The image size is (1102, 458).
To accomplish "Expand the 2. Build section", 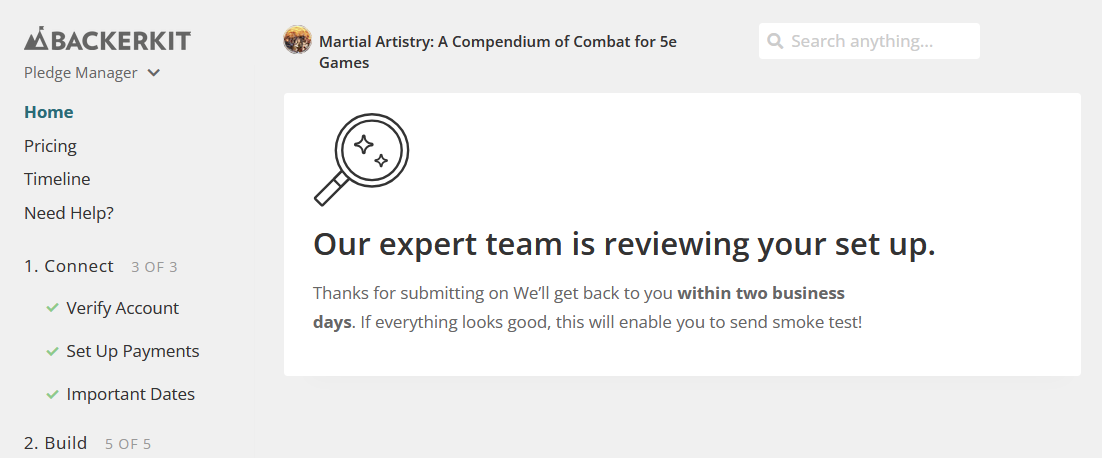I will tap(56, 443).
